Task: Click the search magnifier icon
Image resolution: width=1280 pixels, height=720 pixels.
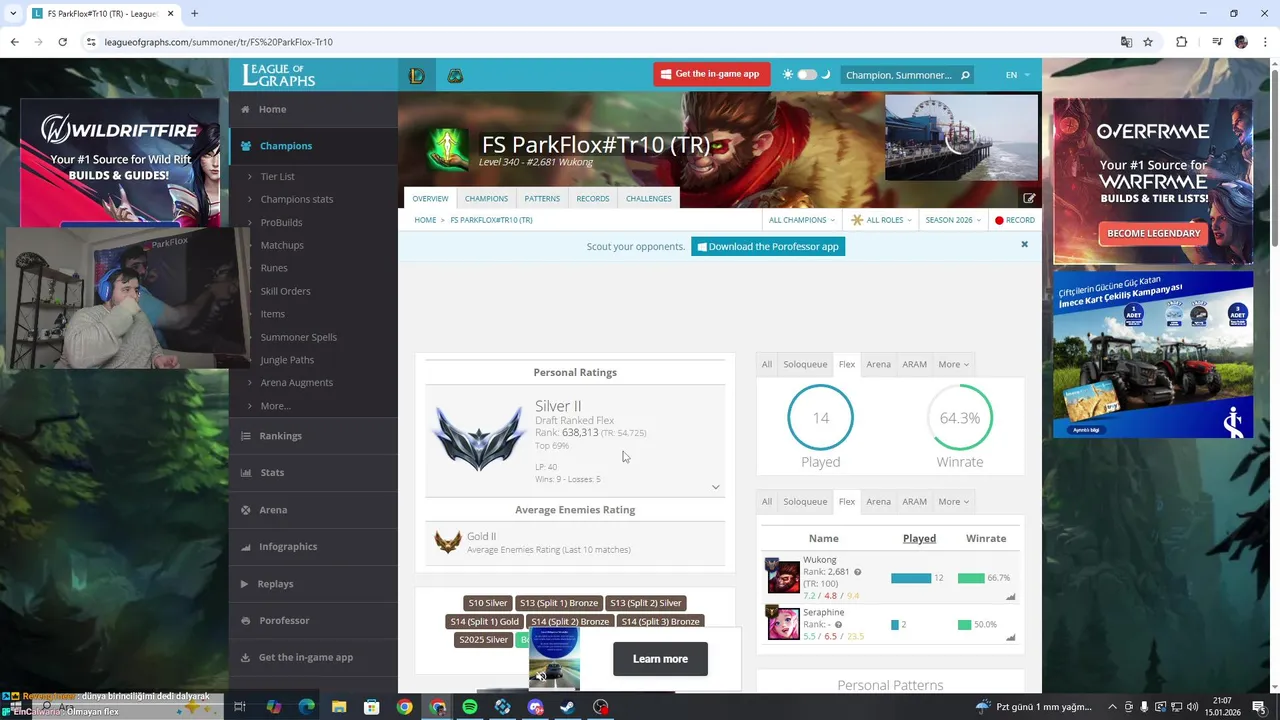Action: pos(965,75)
